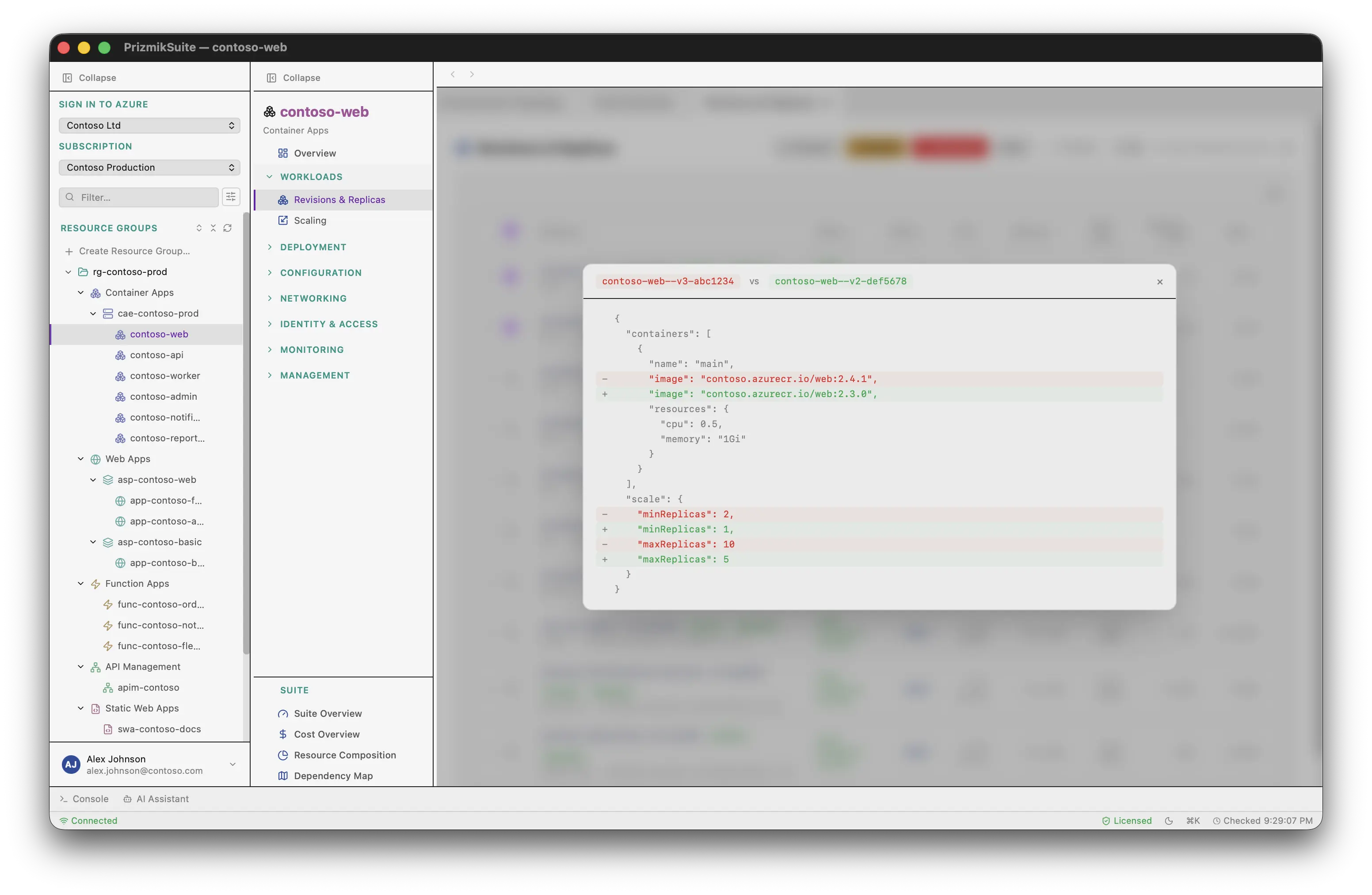
Task: Navigate back with the left arrow
Action: coord(453,74)
